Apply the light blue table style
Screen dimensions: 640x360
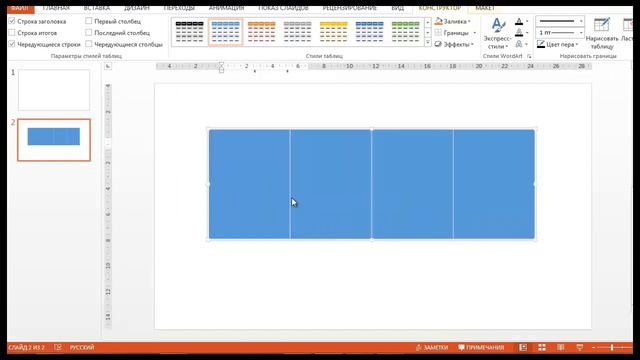pyautogui.click(x=225, y=32)
